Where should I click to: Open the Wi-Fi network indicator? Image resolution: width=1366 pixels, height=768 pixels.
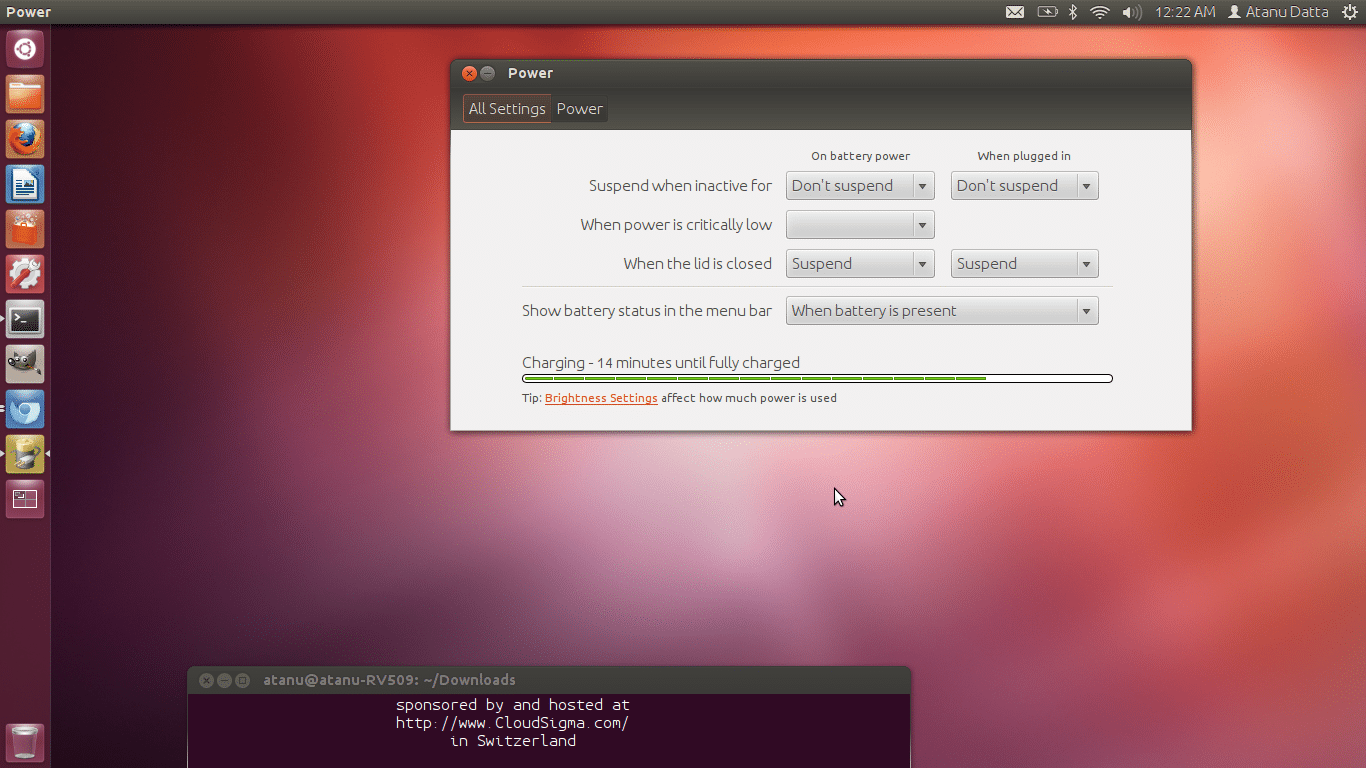1100,12
